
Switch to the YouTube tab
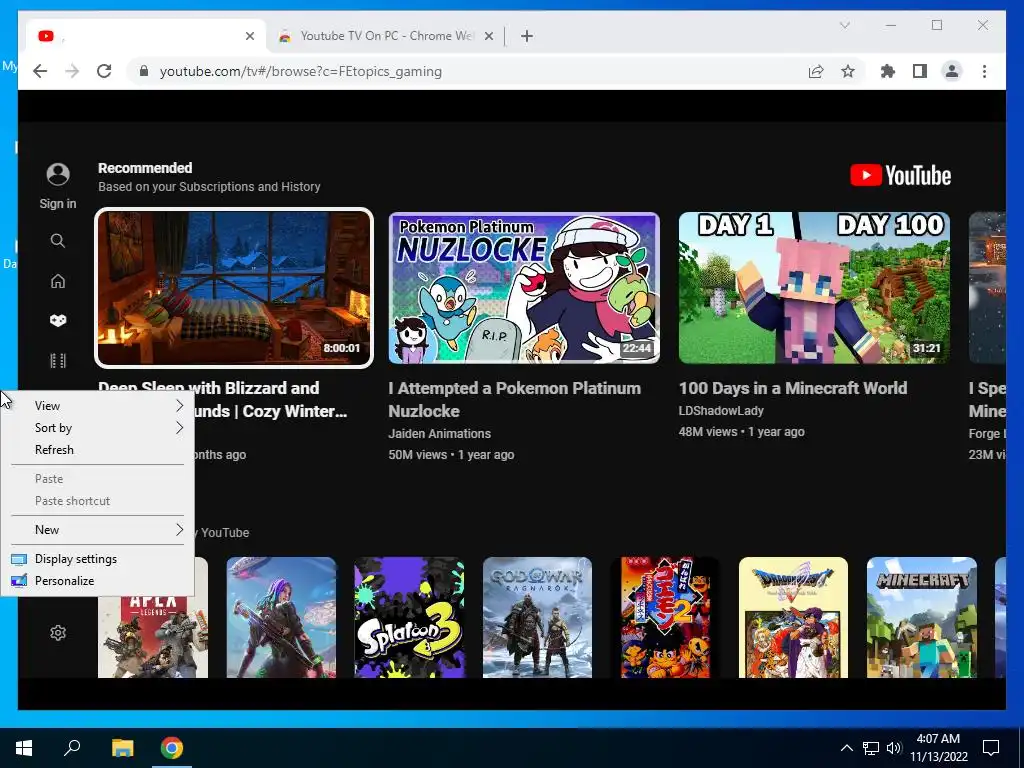(146, 36)
